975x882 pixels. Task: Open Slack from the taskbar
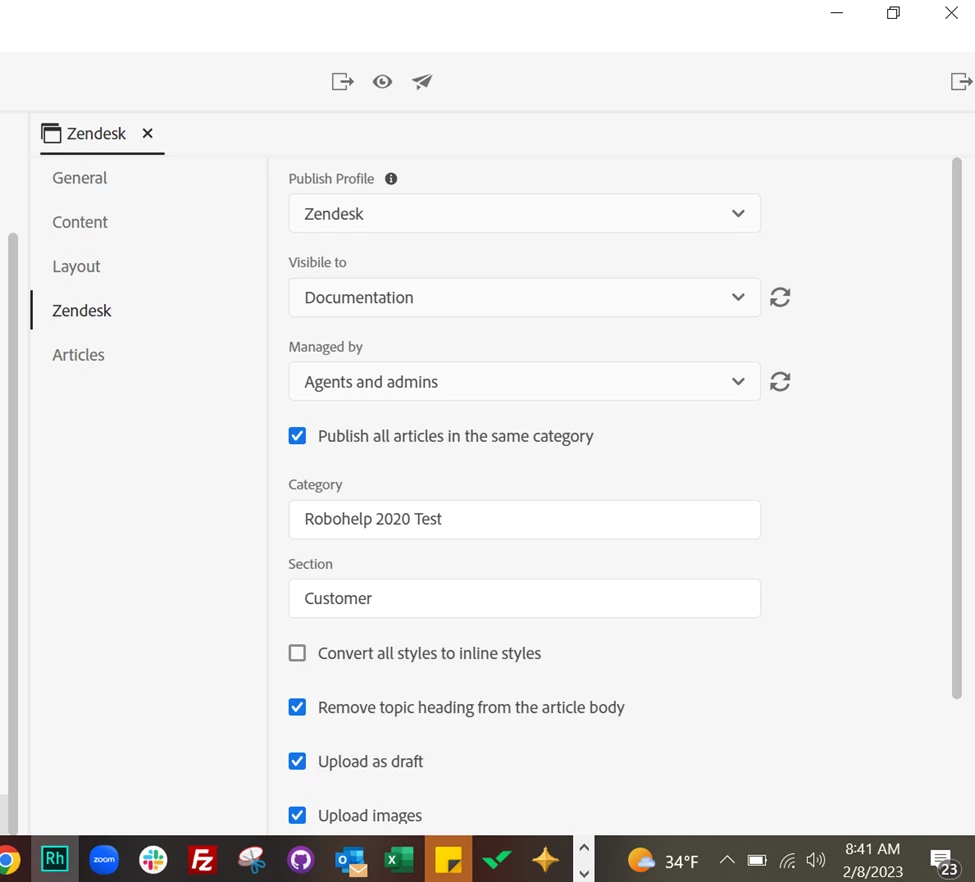tap(153, 860)
